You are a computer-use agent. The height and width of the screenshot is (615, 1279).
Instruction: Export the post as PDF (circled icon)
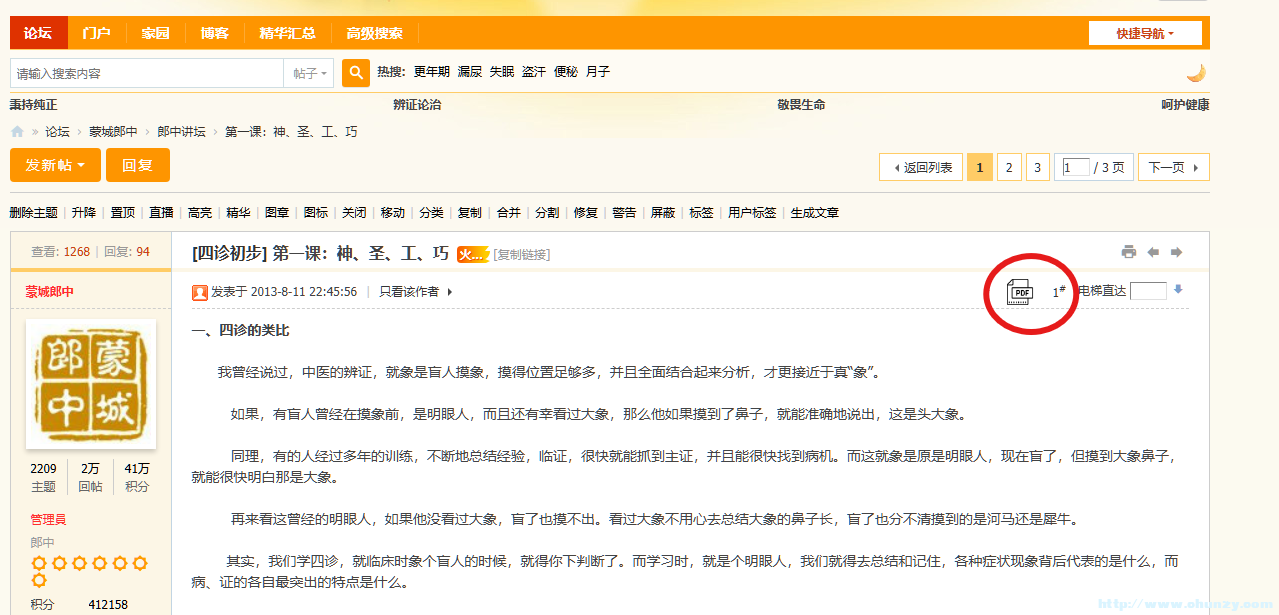click(1020, 290)
